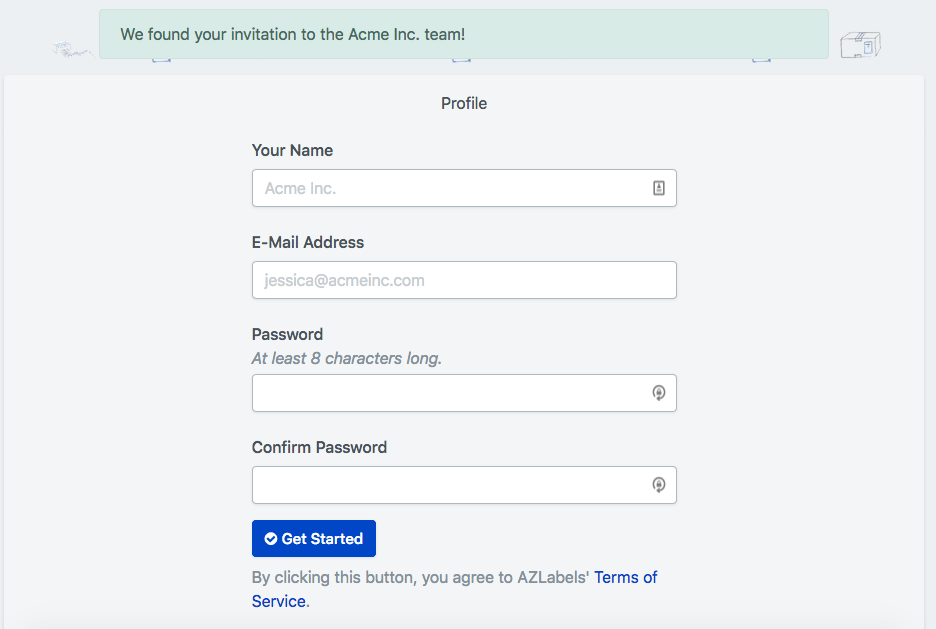Click the Confirm Password label
The height and width of the screenshot is (629, 936).
319,447
